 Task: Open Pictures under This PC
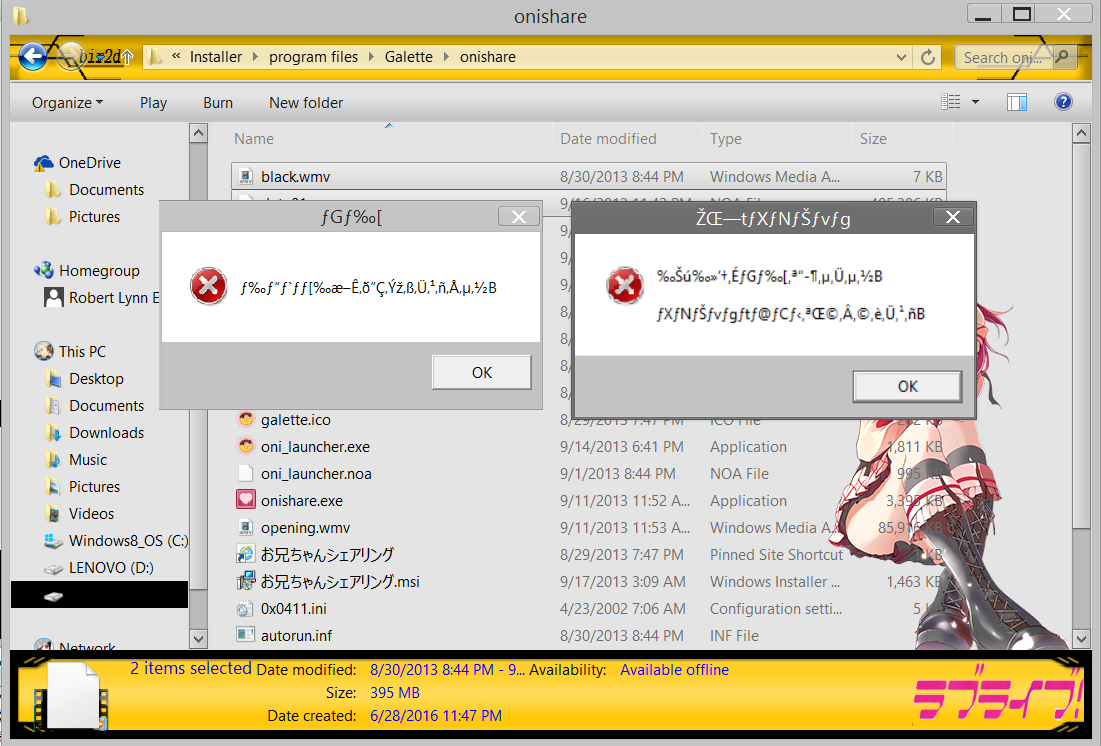pos(94,487)
